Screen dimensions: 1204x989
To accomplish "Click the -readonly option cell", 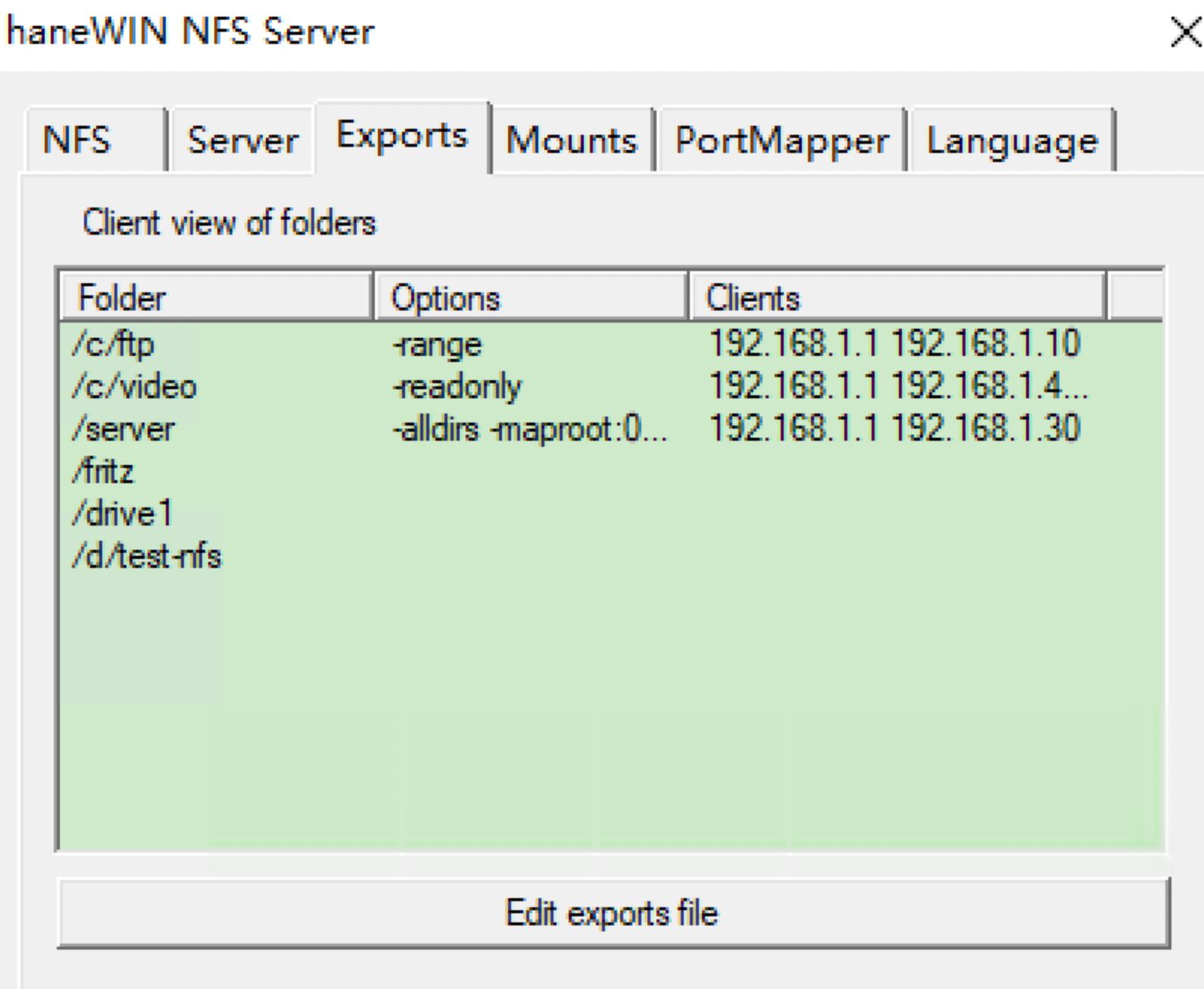I will tap(457, 388).
